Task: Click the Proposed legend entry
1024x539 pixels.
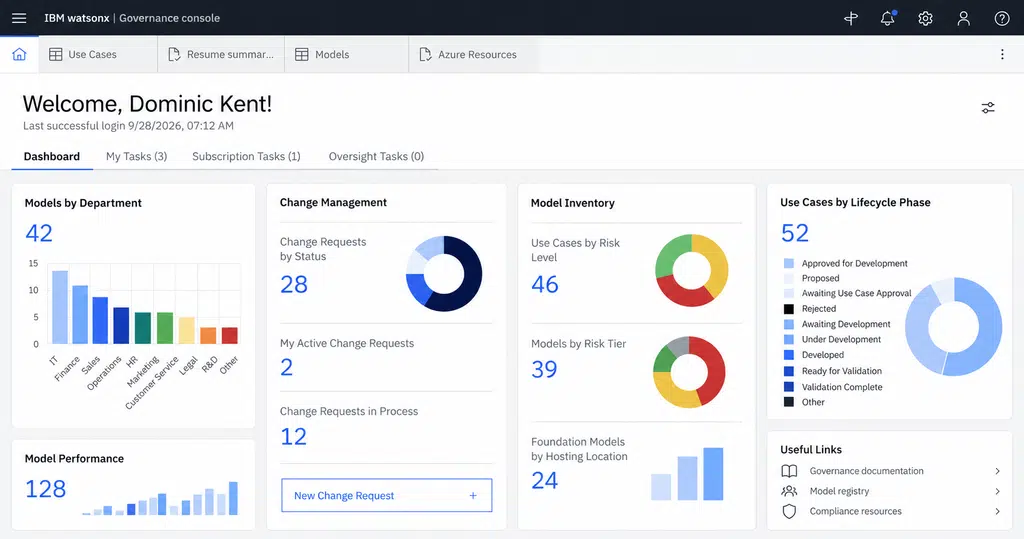Action: (x=812, y=278)
